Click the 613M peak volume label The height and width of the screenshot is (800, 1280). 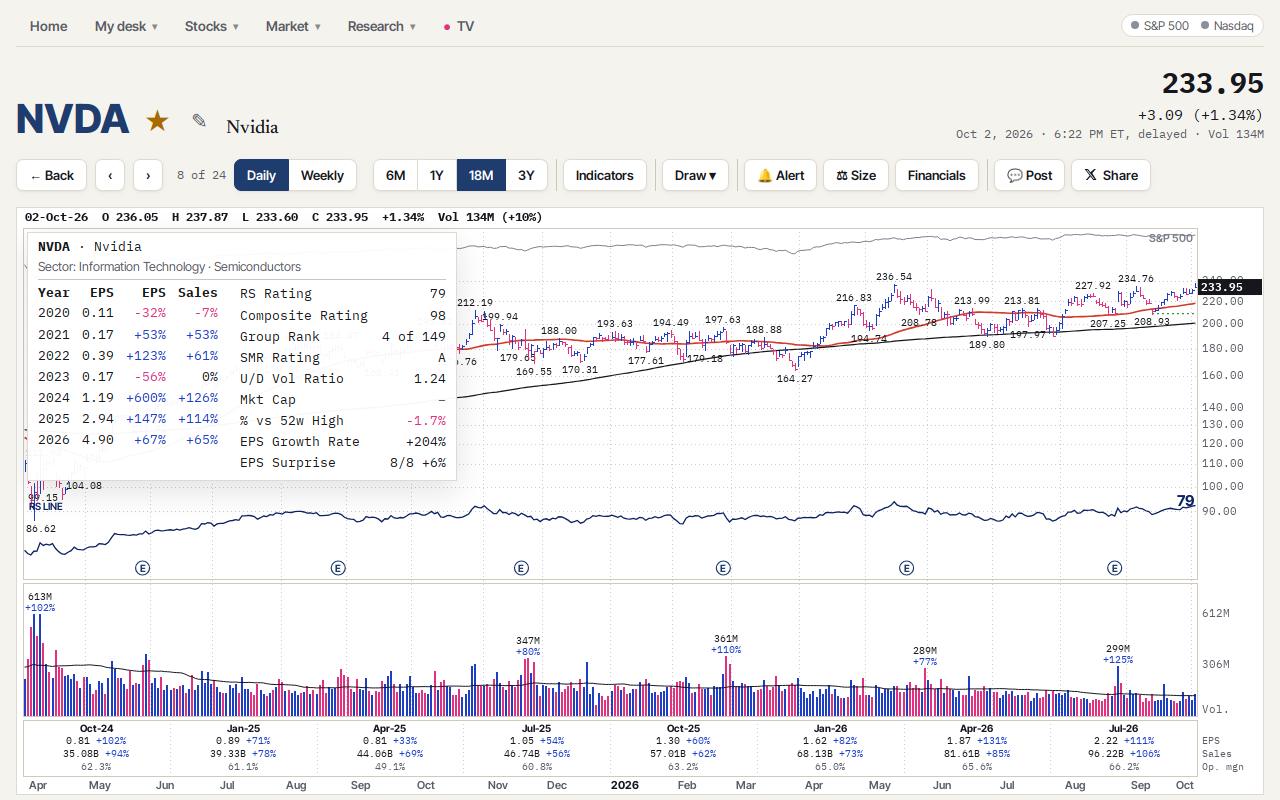pyautogui.click(x=40, y=596)
